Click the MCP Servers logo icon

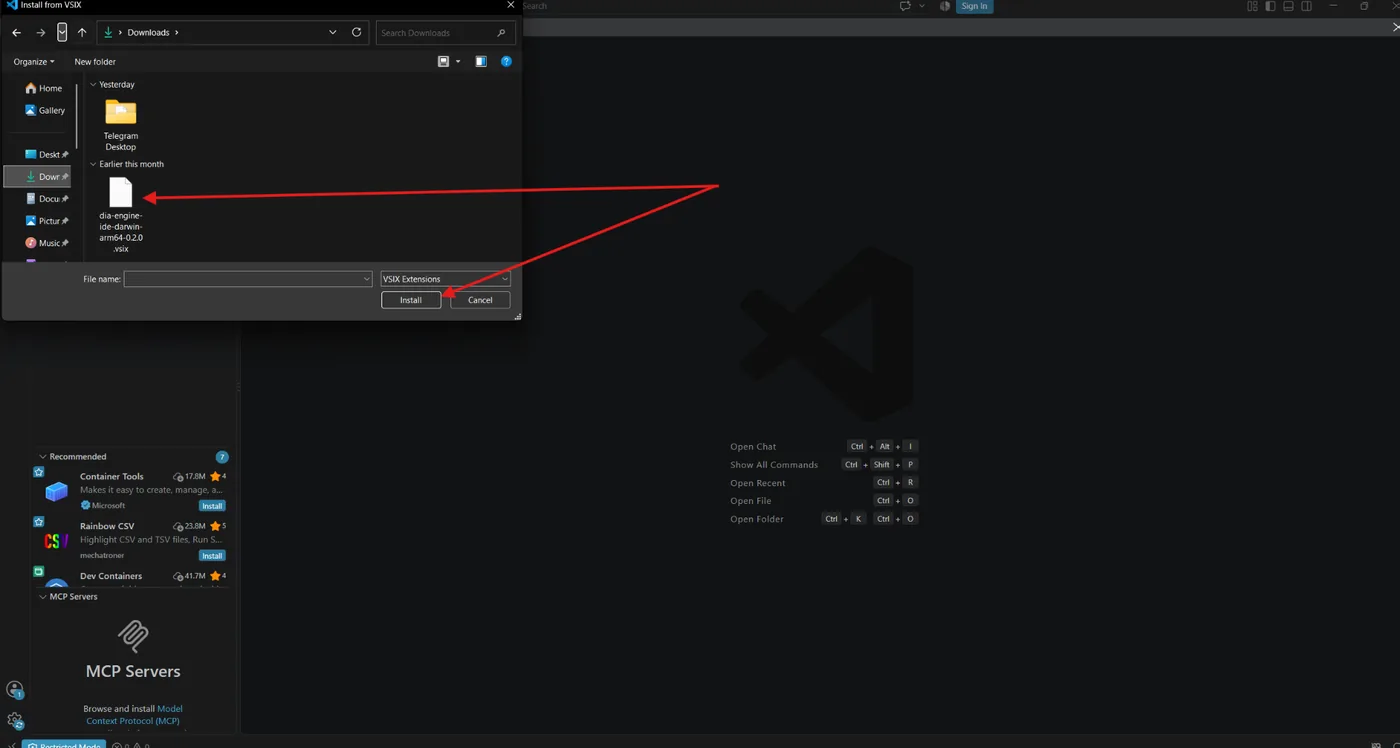click(x=133, y=636)
